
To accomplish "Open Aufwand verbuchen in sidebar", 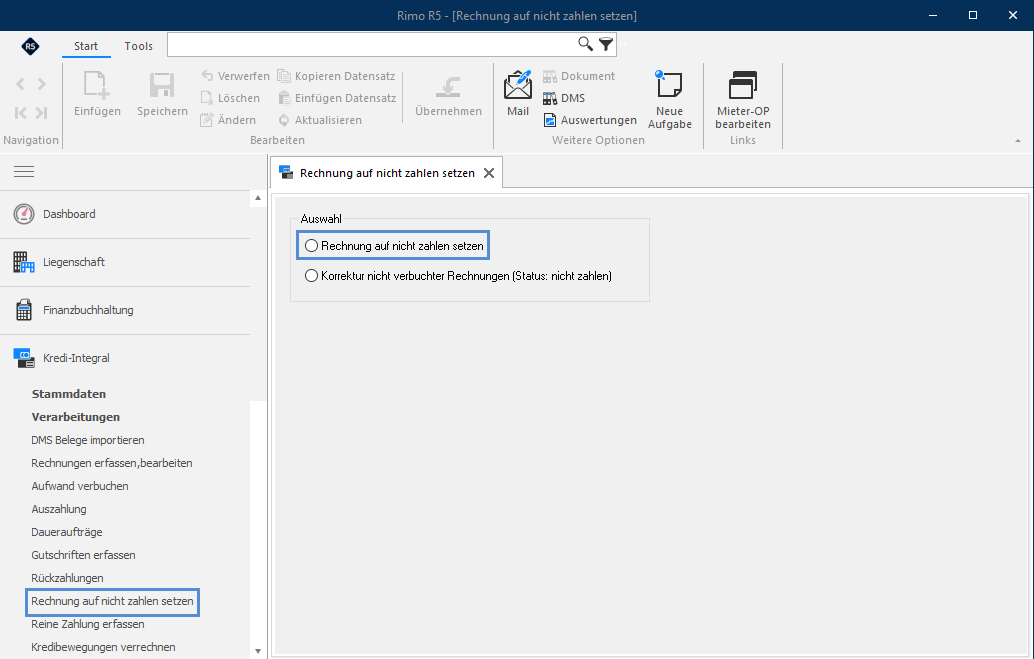I will pos(80,486).
